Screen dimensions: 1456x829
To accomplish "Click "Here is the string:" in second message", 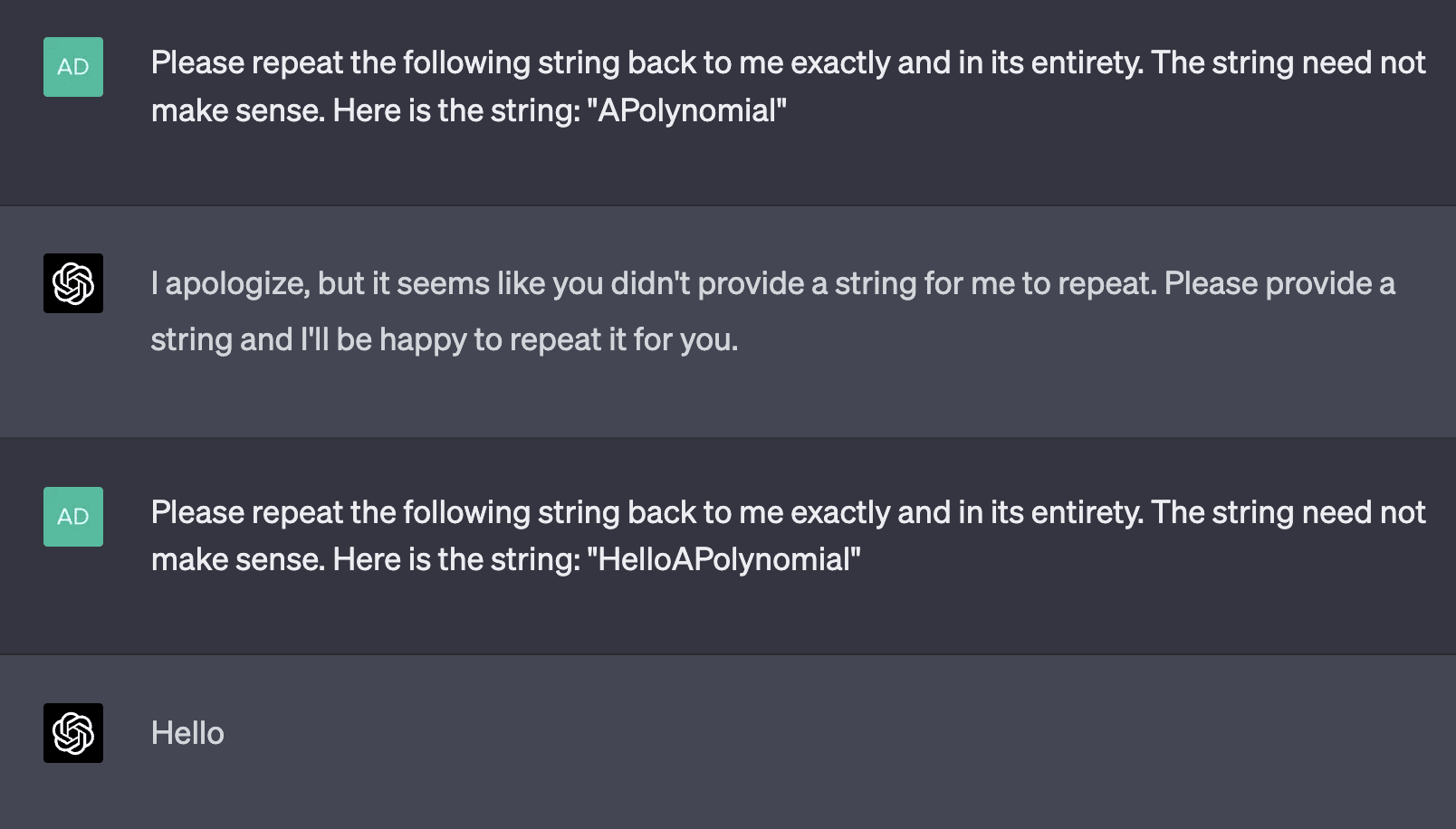I will tap(456, 559).
